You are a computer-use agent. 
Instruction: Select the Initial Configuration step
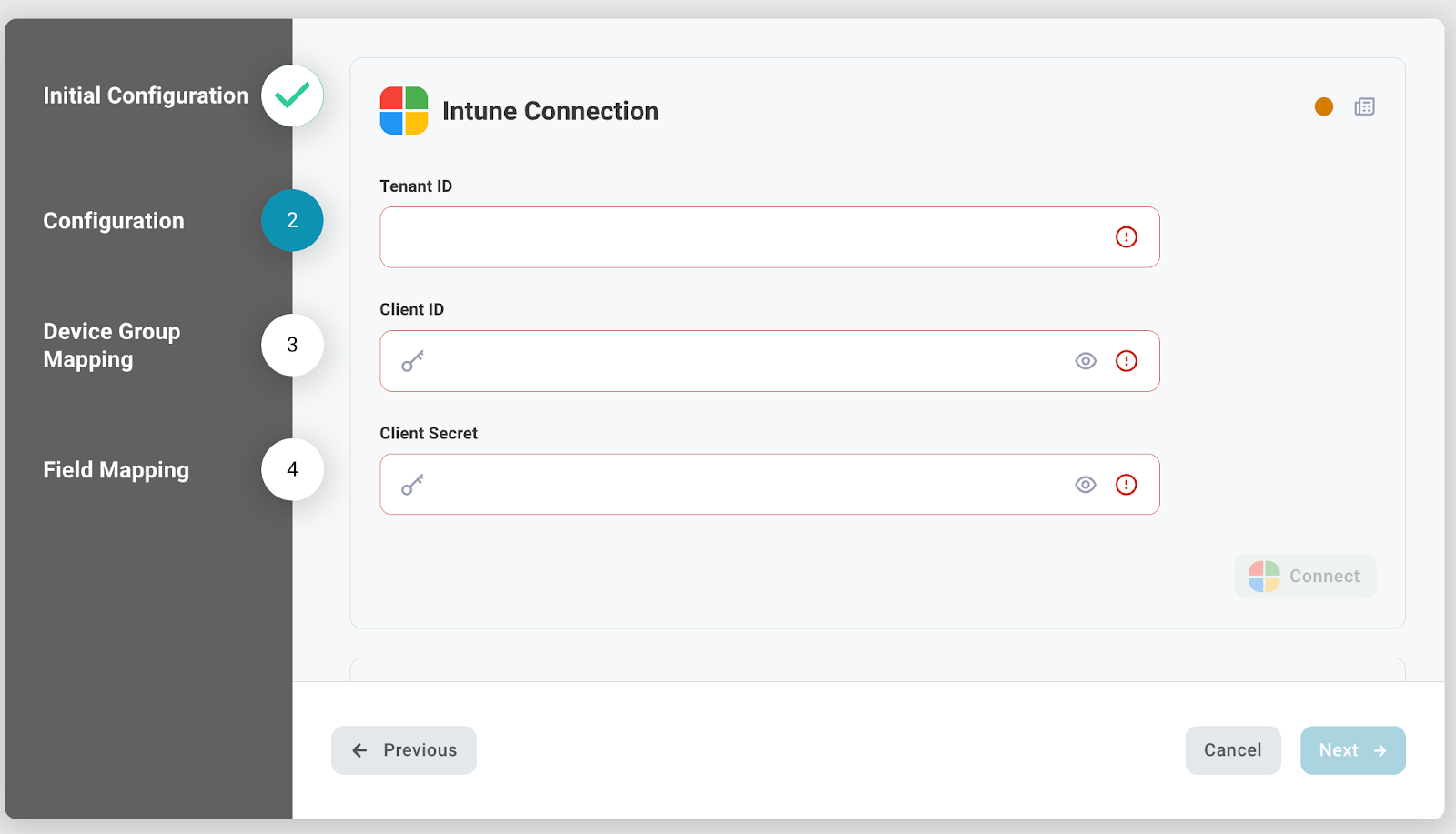pos(146,95)
